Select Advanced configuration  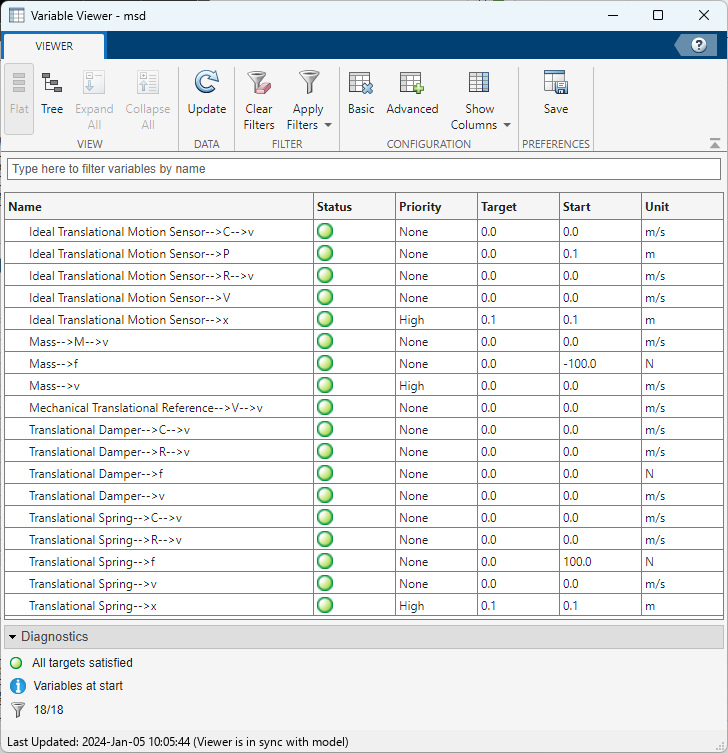coord(412,94)
